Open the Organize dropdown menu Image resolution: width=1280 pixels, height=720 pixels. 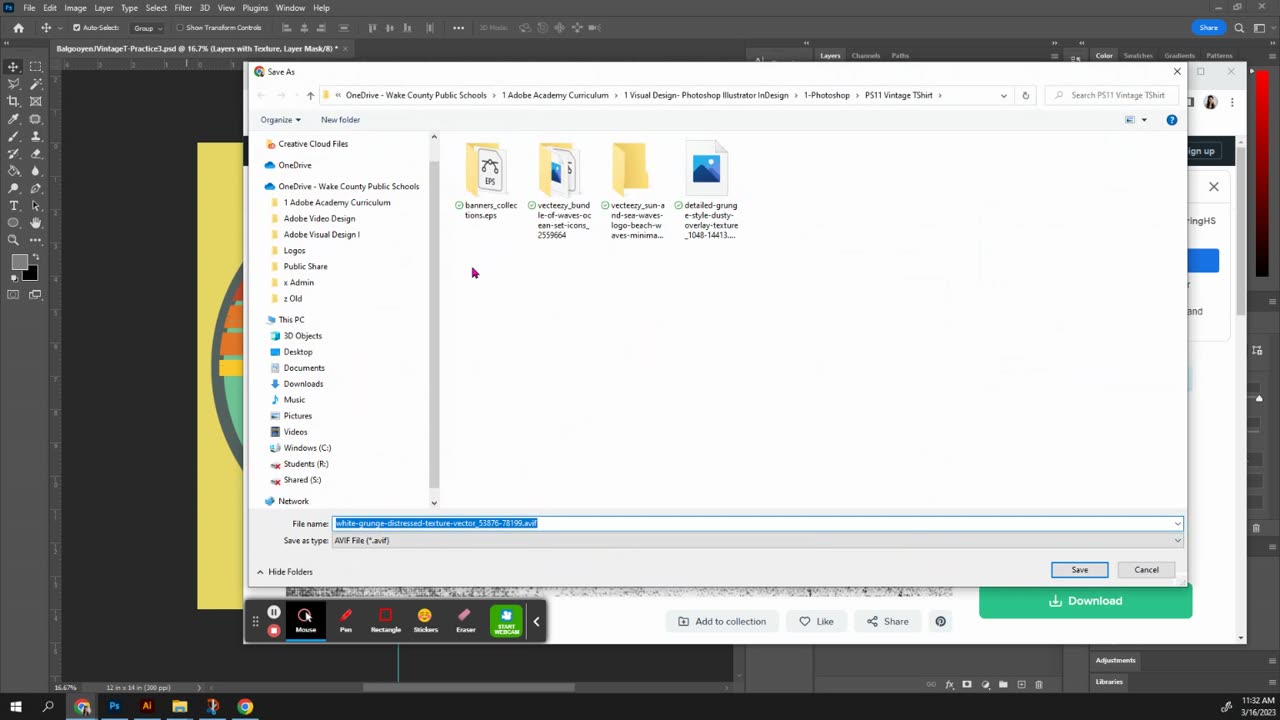280,120
